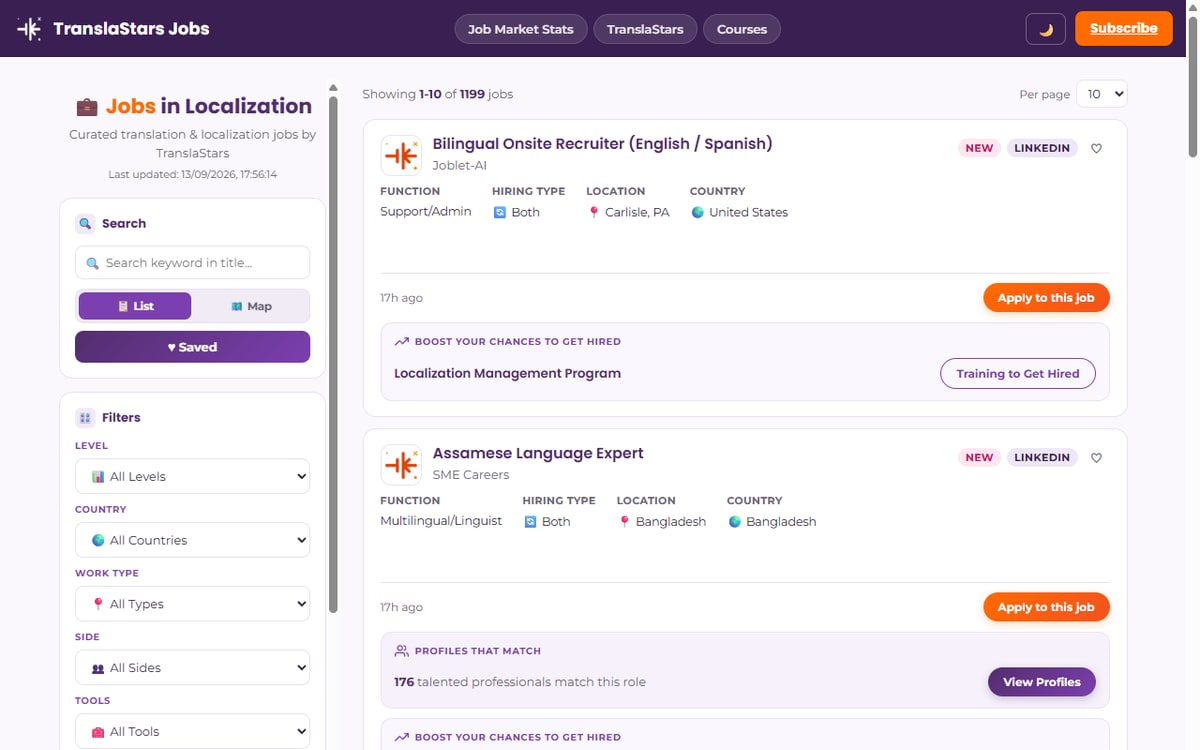Viewport: 1200px width, 750px height.
Task: Click the NEW badge on Recruiter job
Action: tap(979, 148)
